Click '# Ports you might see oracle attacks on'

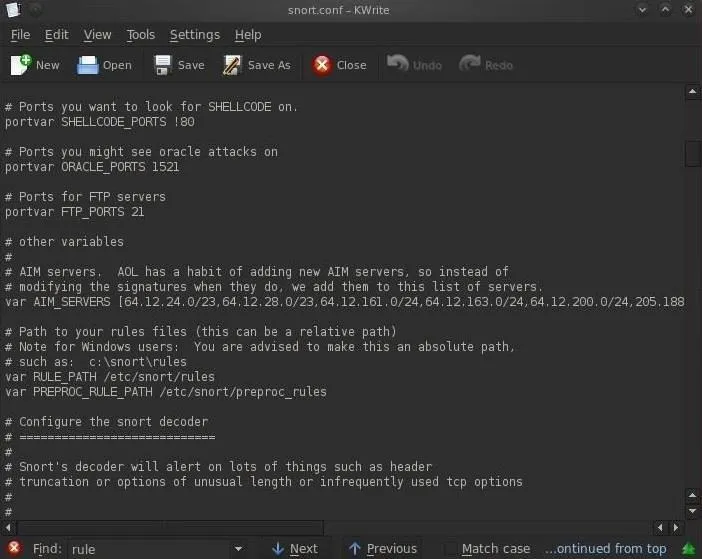[x=141, y=152]
